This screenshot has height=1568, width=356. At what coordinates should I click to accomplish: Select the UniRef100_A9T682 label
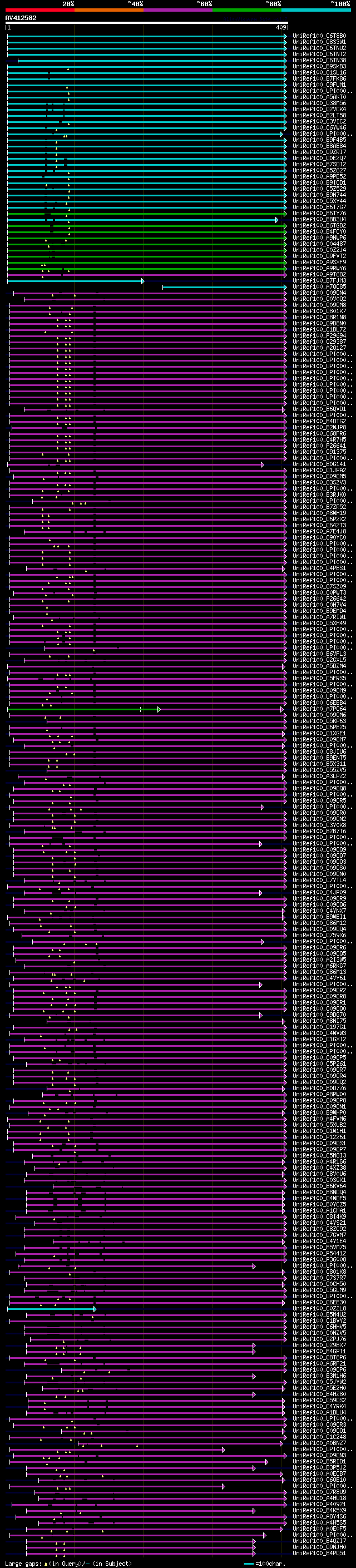(319, 275)
